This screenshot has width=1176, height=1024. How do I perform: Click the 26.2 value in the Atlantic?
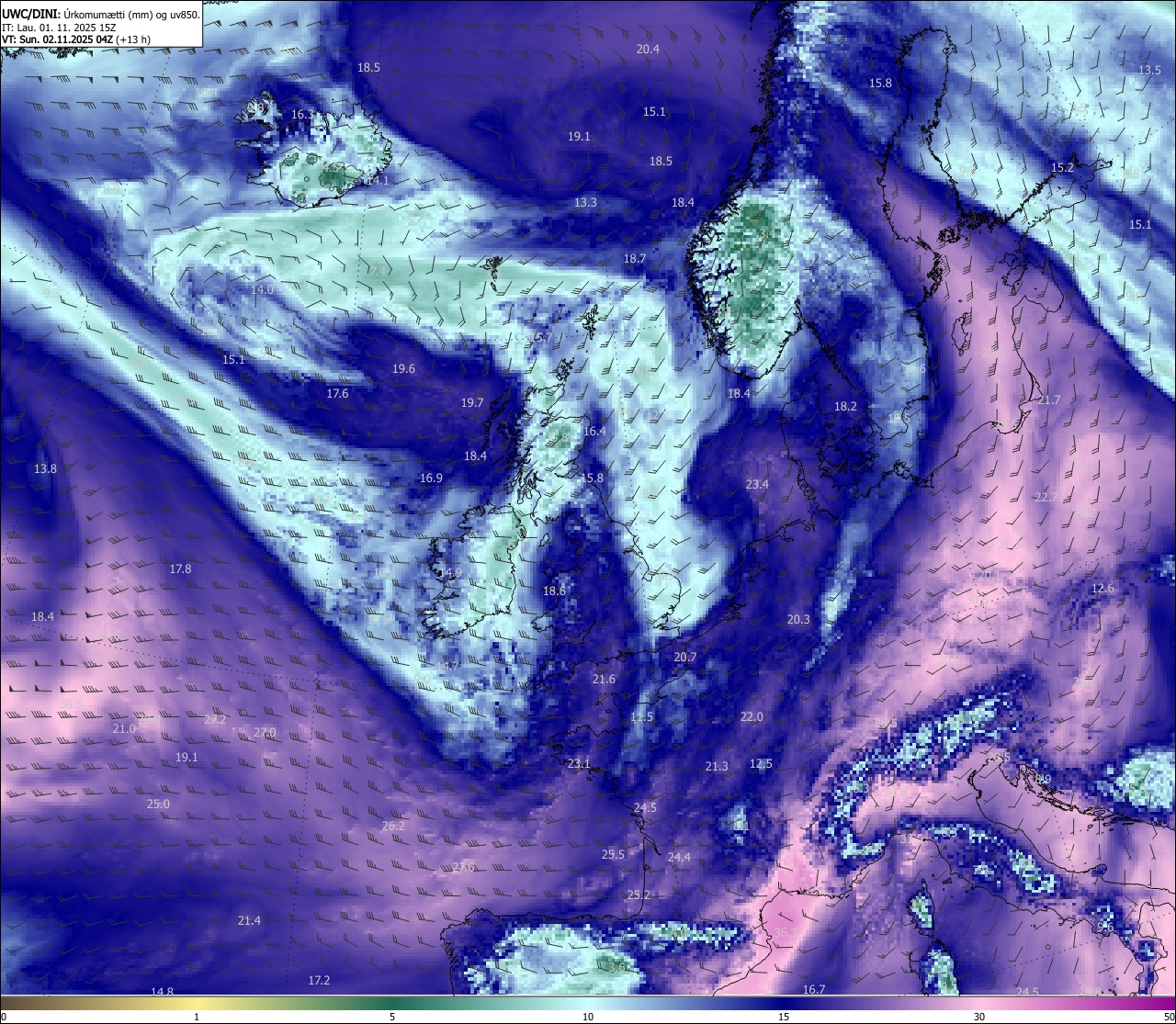(x=393, y=826)
